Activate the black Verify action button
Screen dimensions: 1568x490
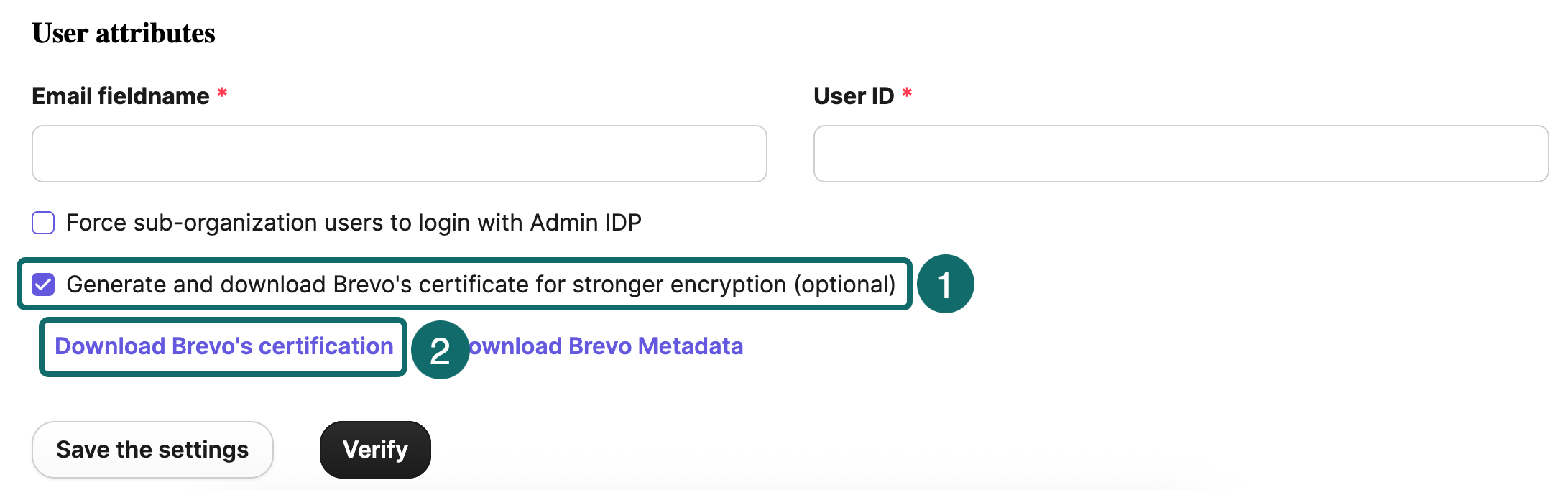pos(374,449)
